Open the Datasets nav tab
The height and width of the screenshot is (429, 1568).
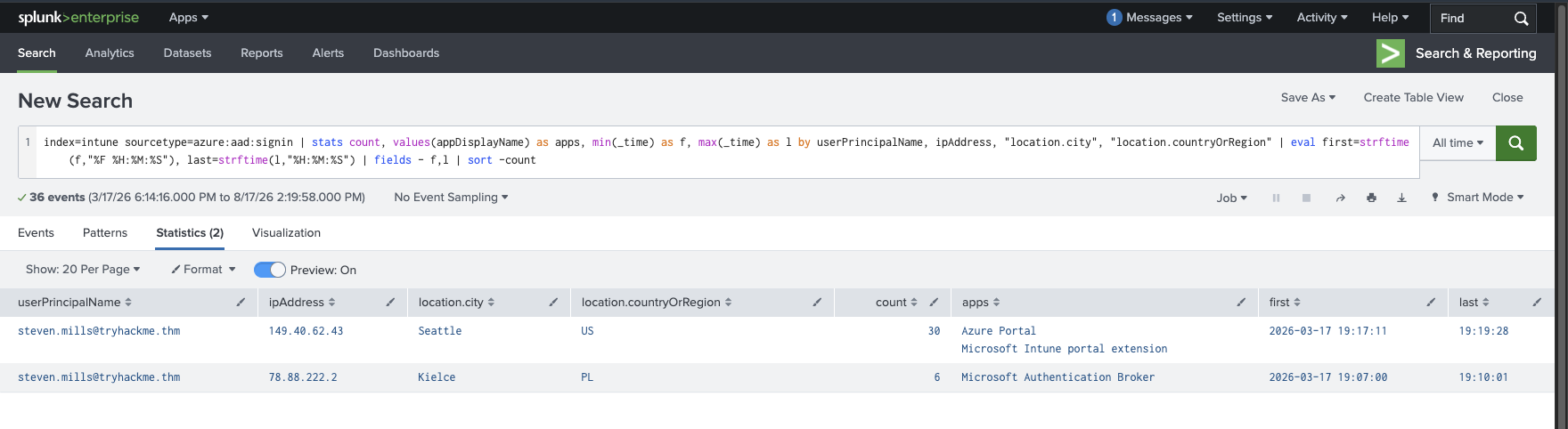pos(187,53)
